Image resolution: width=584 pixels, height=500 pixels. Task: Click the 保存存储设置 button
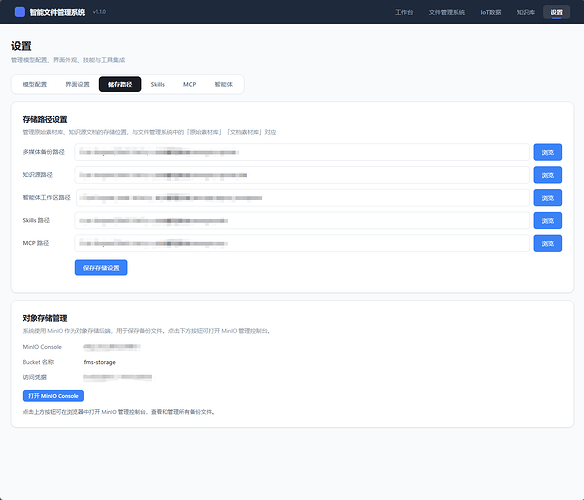(x=101, y=268)
